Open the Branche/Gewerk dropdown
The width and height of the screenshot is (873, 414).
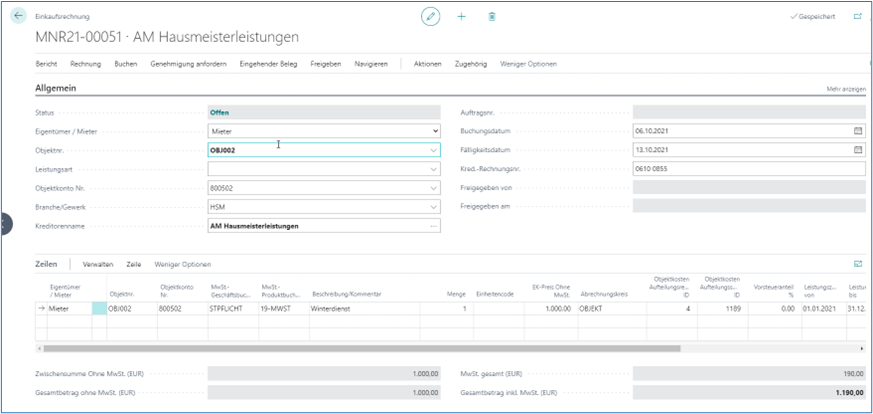pos(433,207)
